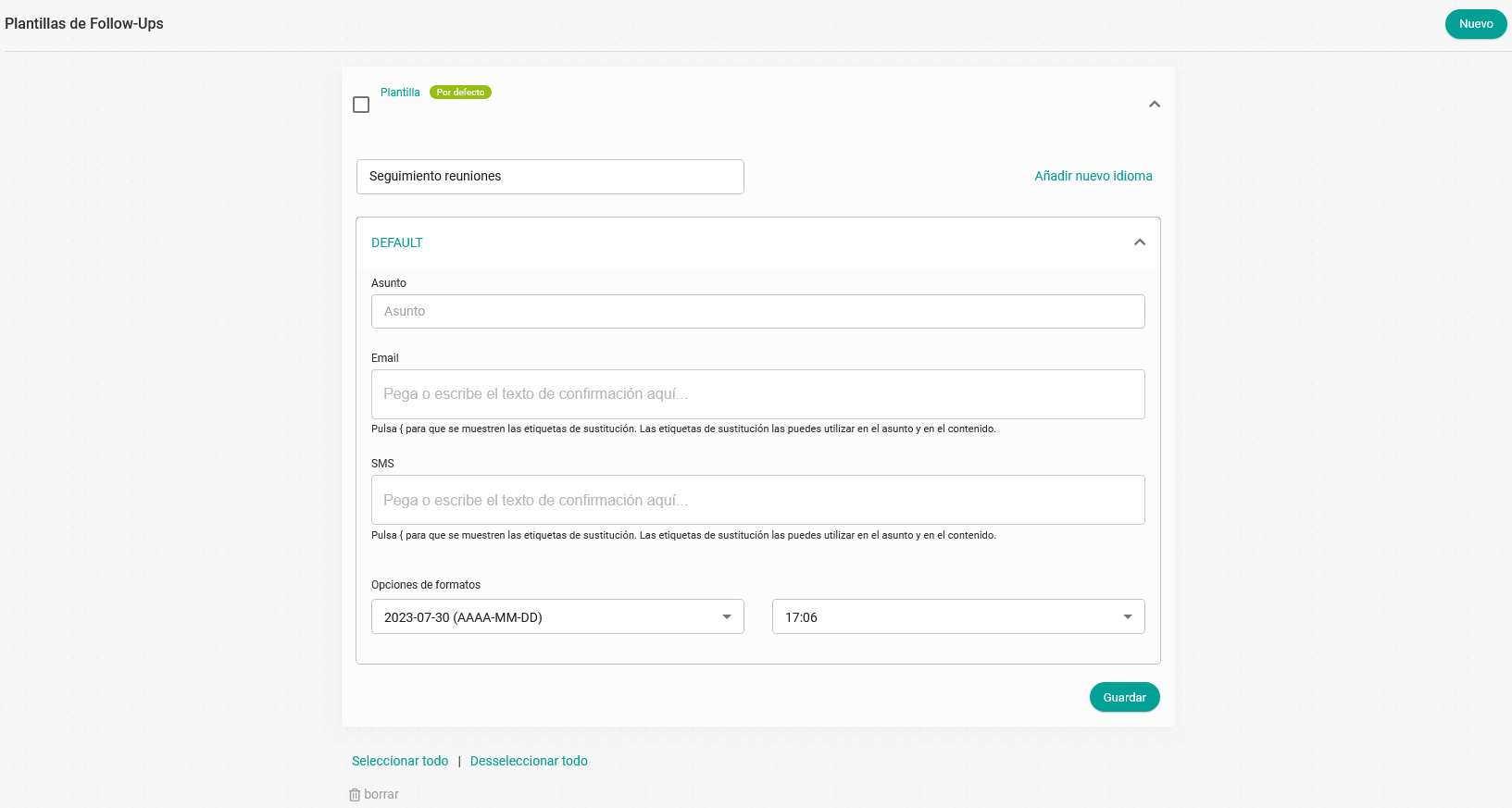Focus the Email confirmation text area

pyautogui.click(x=757, y=394)
